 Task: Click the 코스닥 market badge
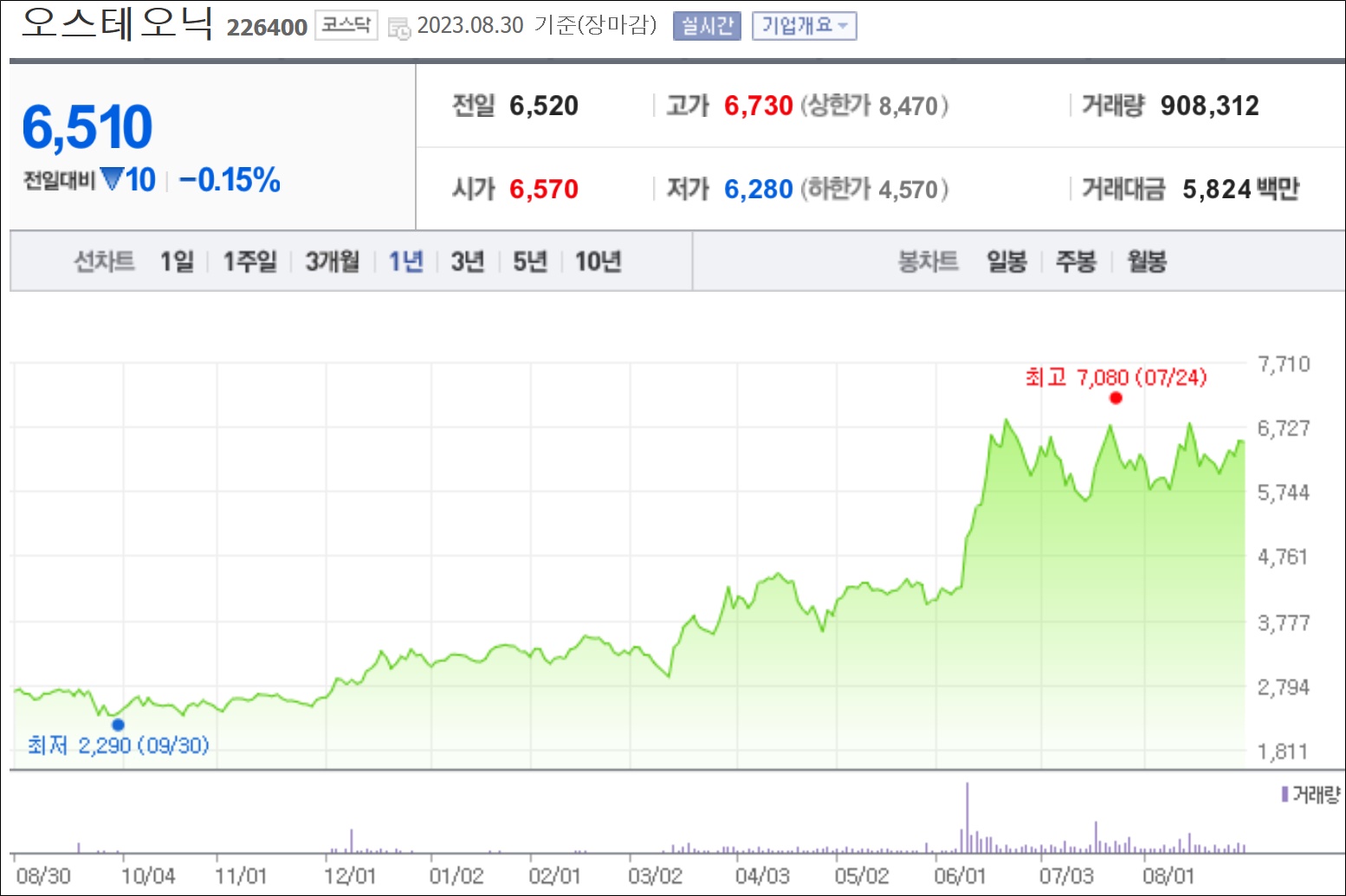(x=346, y=25)
